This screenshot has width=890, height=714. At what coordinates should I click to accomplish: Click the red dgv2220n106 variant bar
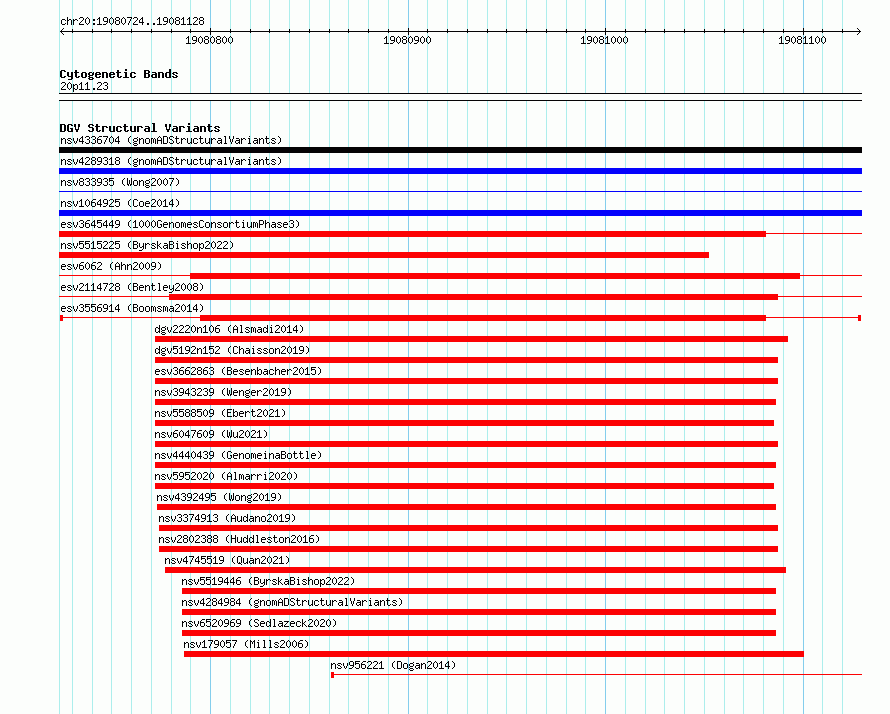point(471,339)
